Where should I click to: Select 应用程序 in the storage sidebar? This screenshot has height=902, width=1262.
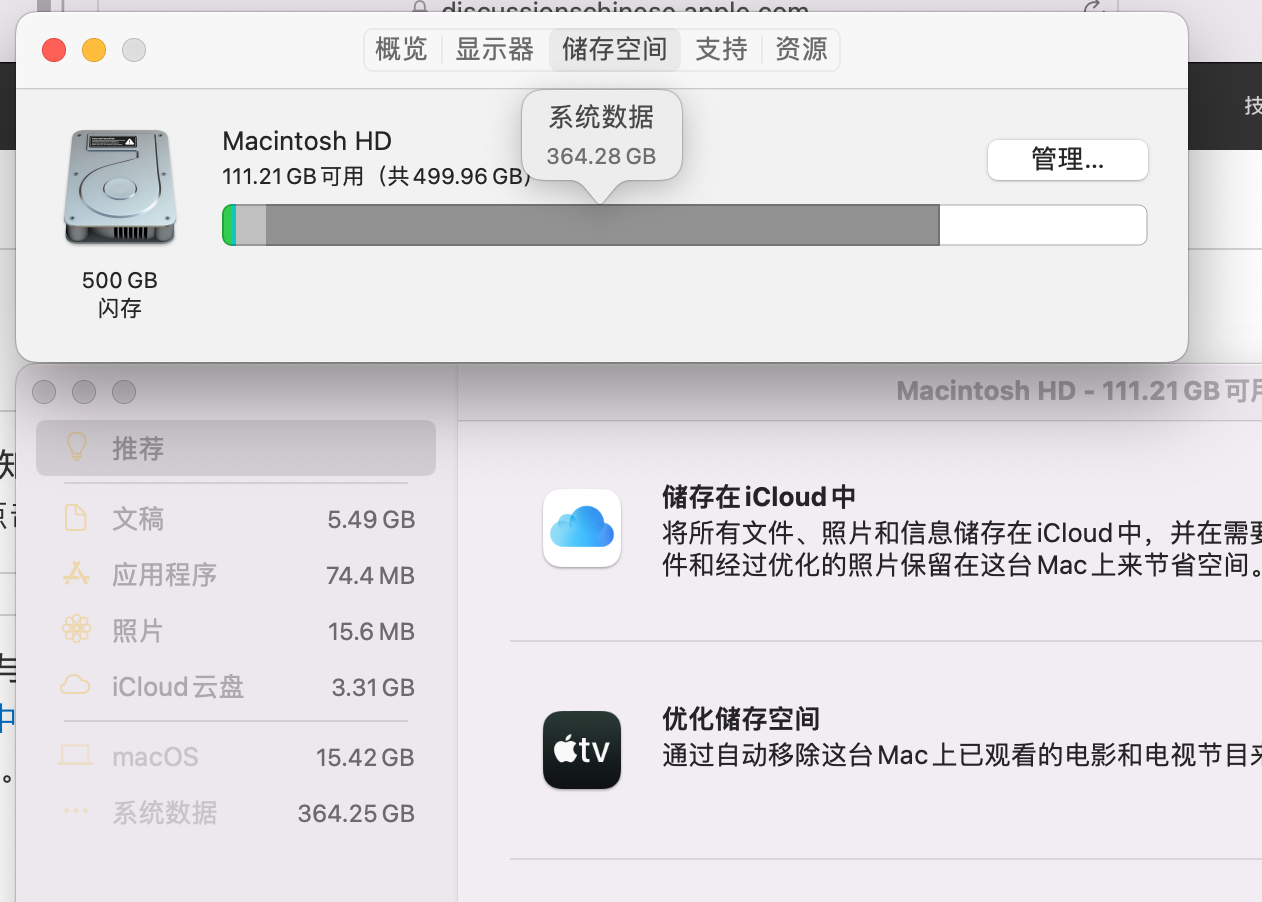point(236,575)
